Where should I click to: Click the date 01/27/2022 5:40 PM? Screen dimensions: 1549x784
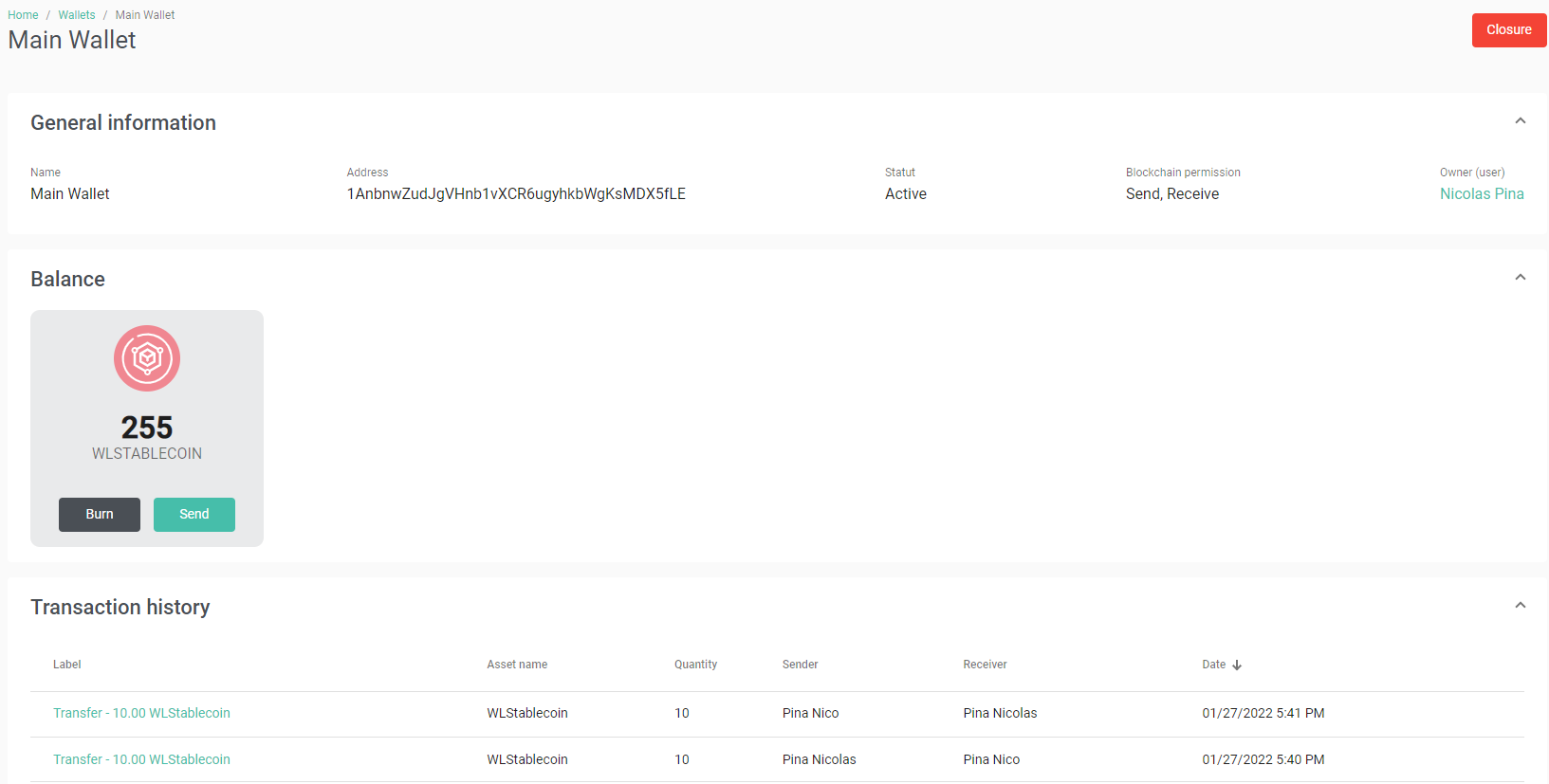[1263, 759]
